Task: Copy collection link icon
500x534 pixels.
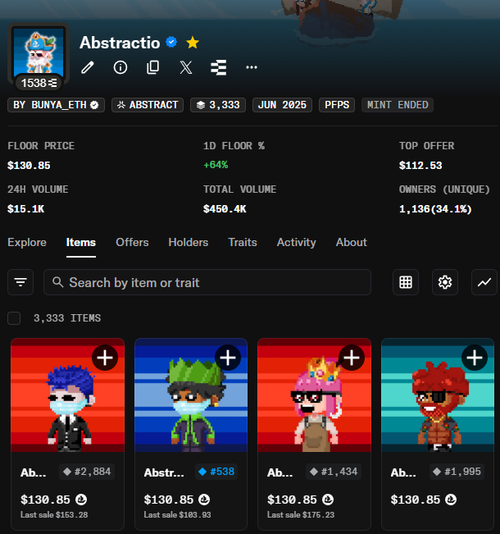Action: (x=153, y=67)
